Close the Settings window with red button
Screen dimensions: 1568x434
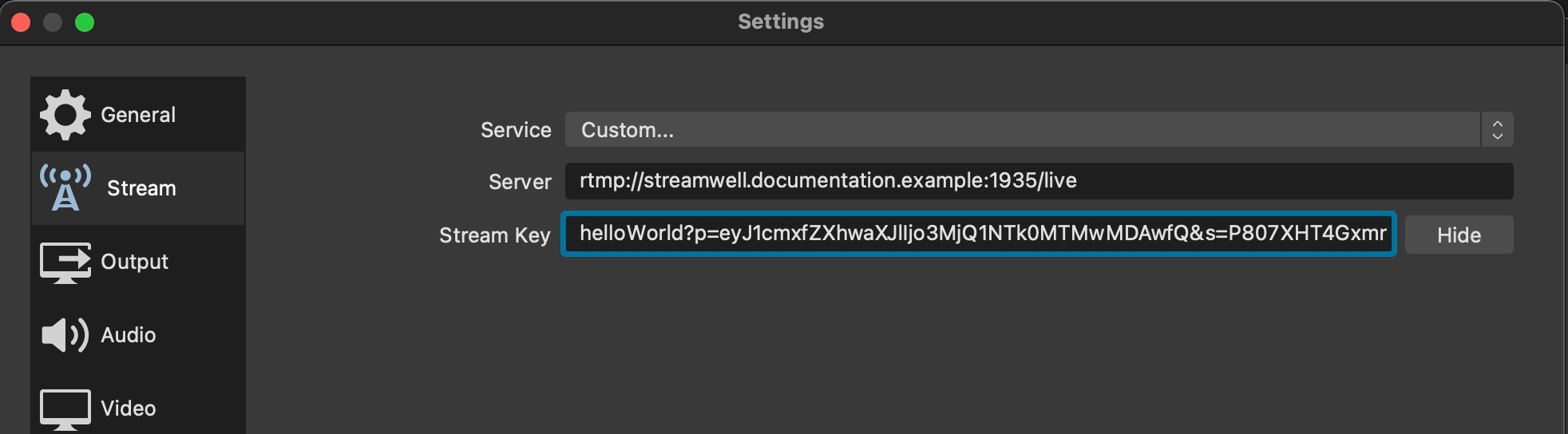pyautogui.click(x=22, y=22)
